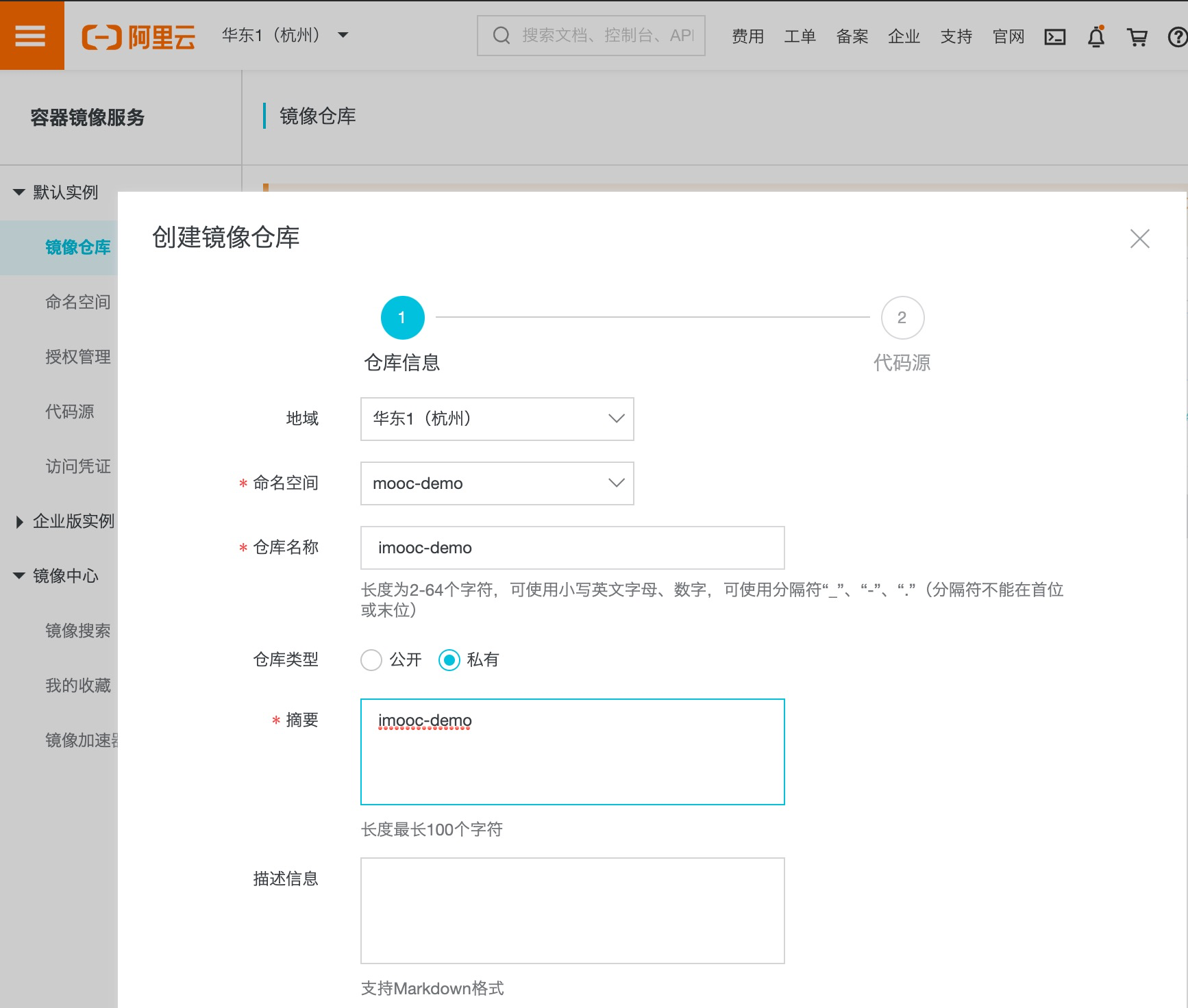The width and height of the screenshot is (1188, 1008).
Task: Click step 1 仓库信息 circle
Action: pyautogui.click(x=402, y=318)
